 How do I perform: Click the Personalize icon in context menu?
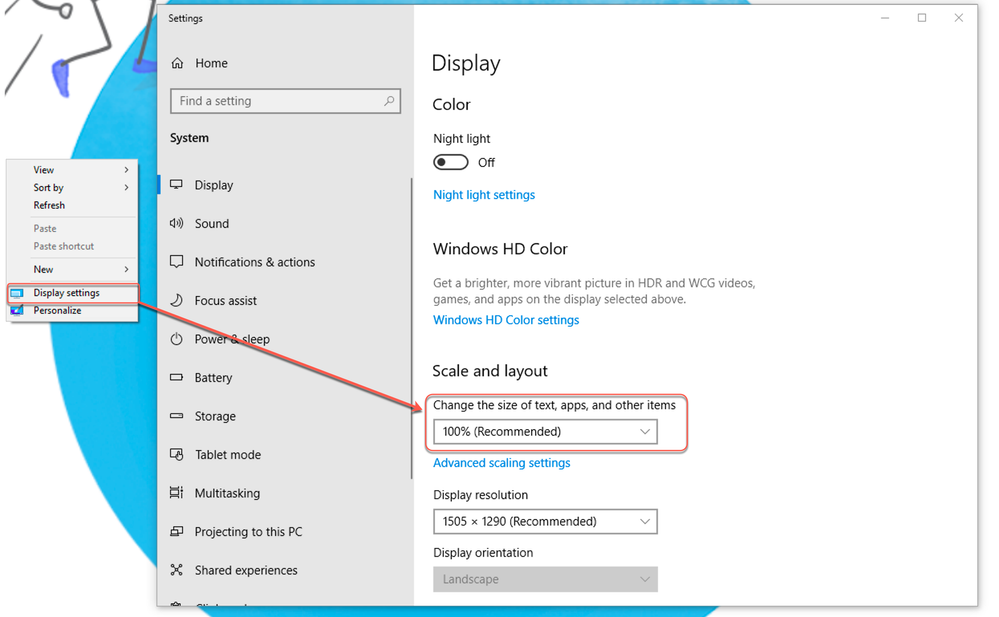click(x=17, y=310)
